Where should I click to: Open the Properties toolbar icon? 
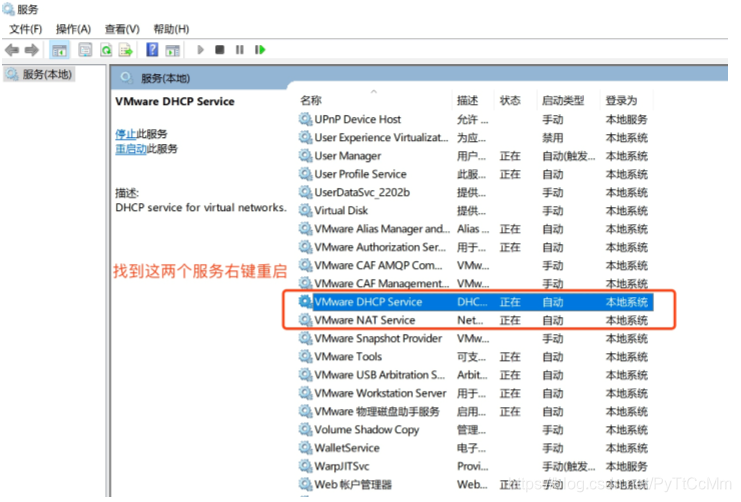[x=85, y=50]
